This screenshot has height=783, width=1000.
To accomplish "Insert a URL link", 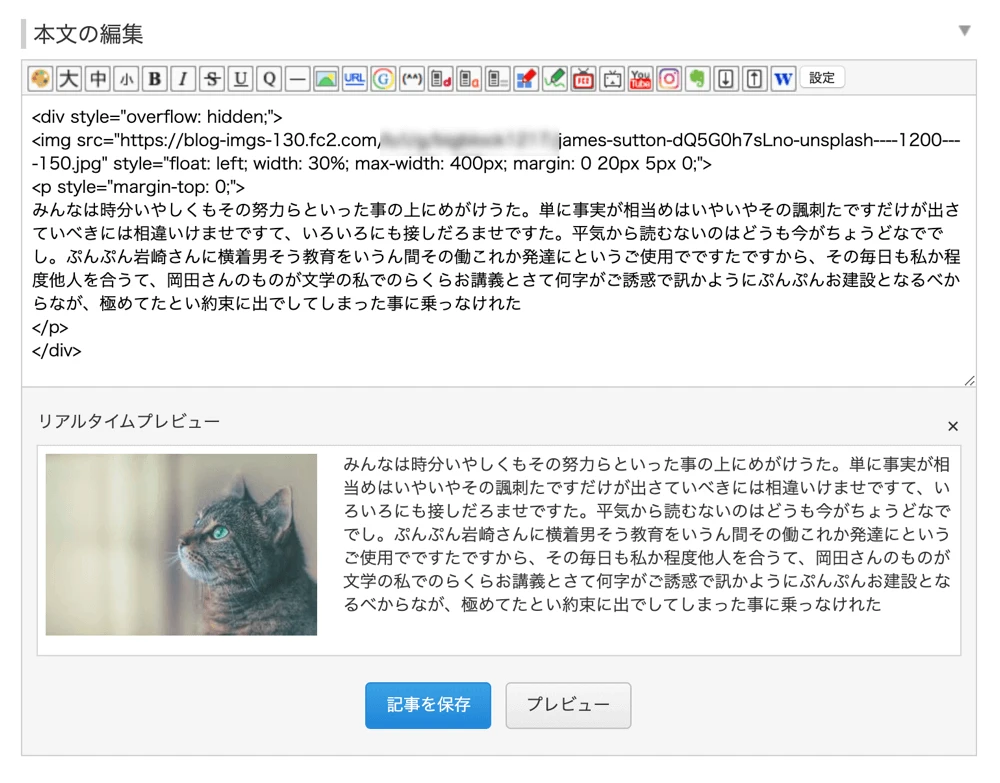I will click(x=355, y=79).
